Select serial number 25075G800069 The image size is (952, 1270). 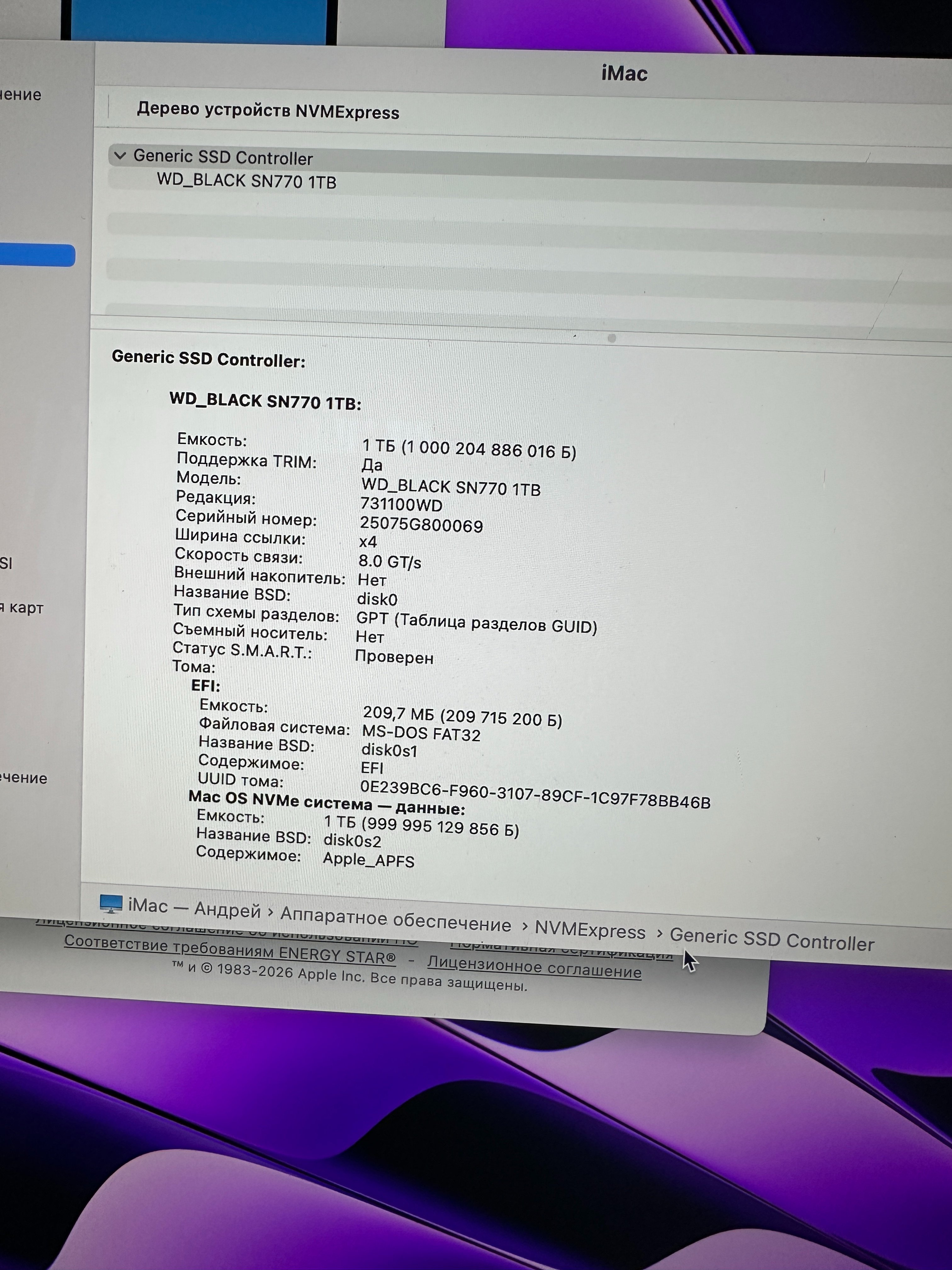[x=421, y=525]
